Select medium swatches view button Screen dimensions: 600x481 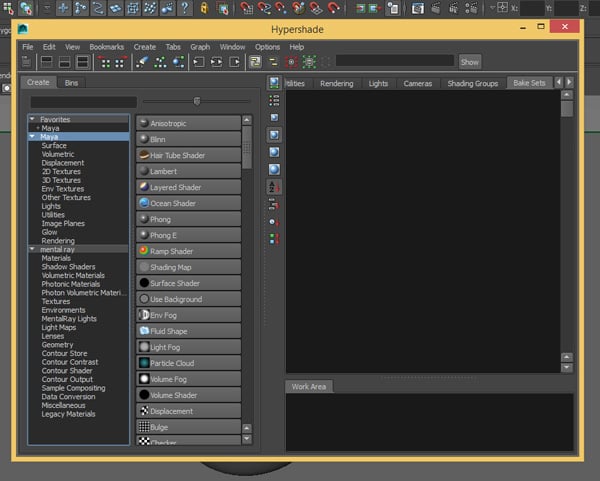tap(274, 135)
